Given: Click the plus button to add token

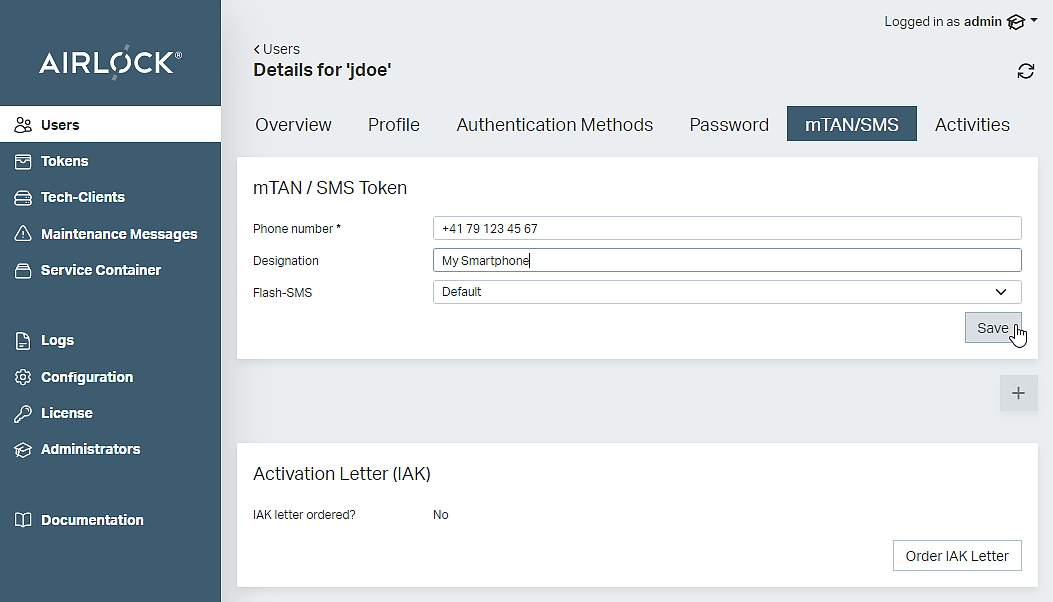Looking at the screenshot, I should click(x=1018, y=393).
